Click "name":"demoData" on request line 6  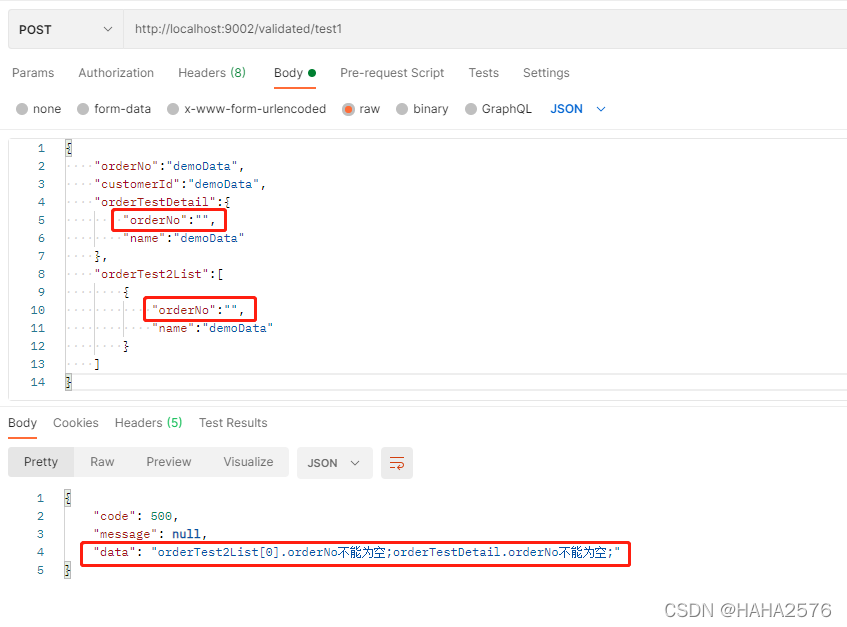coord(184,238)
